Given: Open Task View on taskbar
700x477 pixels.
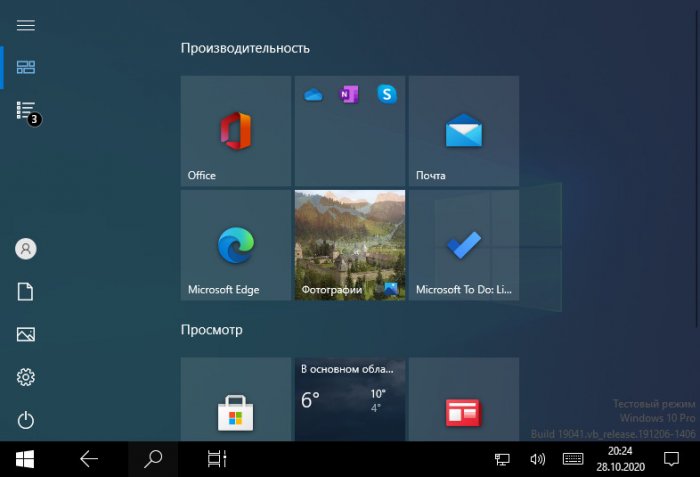Looking at the screenshot, I should click(x=217, y=459).
